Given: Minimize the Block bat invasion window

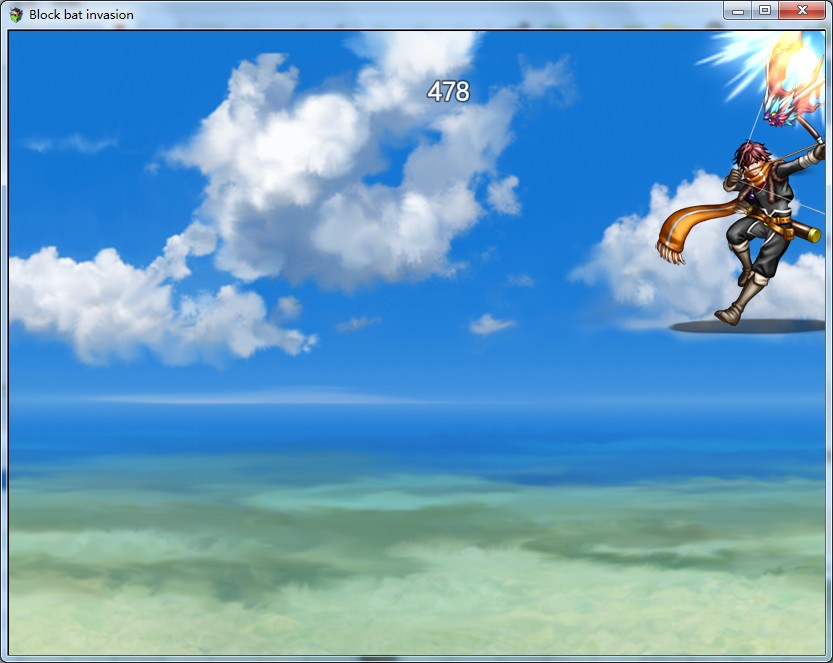Looking at the screenshot, I should 738,10.
